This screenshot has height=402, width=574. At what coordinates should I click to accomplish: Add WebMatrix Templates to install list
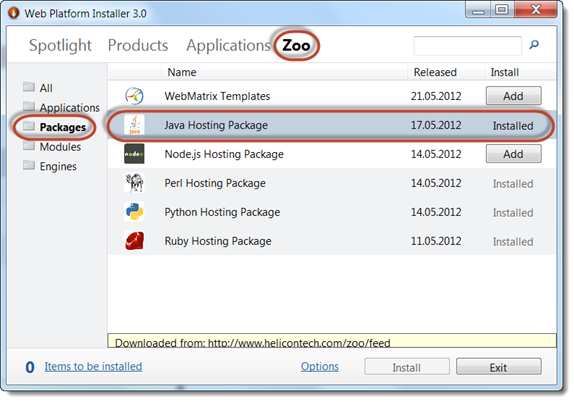click(513, 96)
